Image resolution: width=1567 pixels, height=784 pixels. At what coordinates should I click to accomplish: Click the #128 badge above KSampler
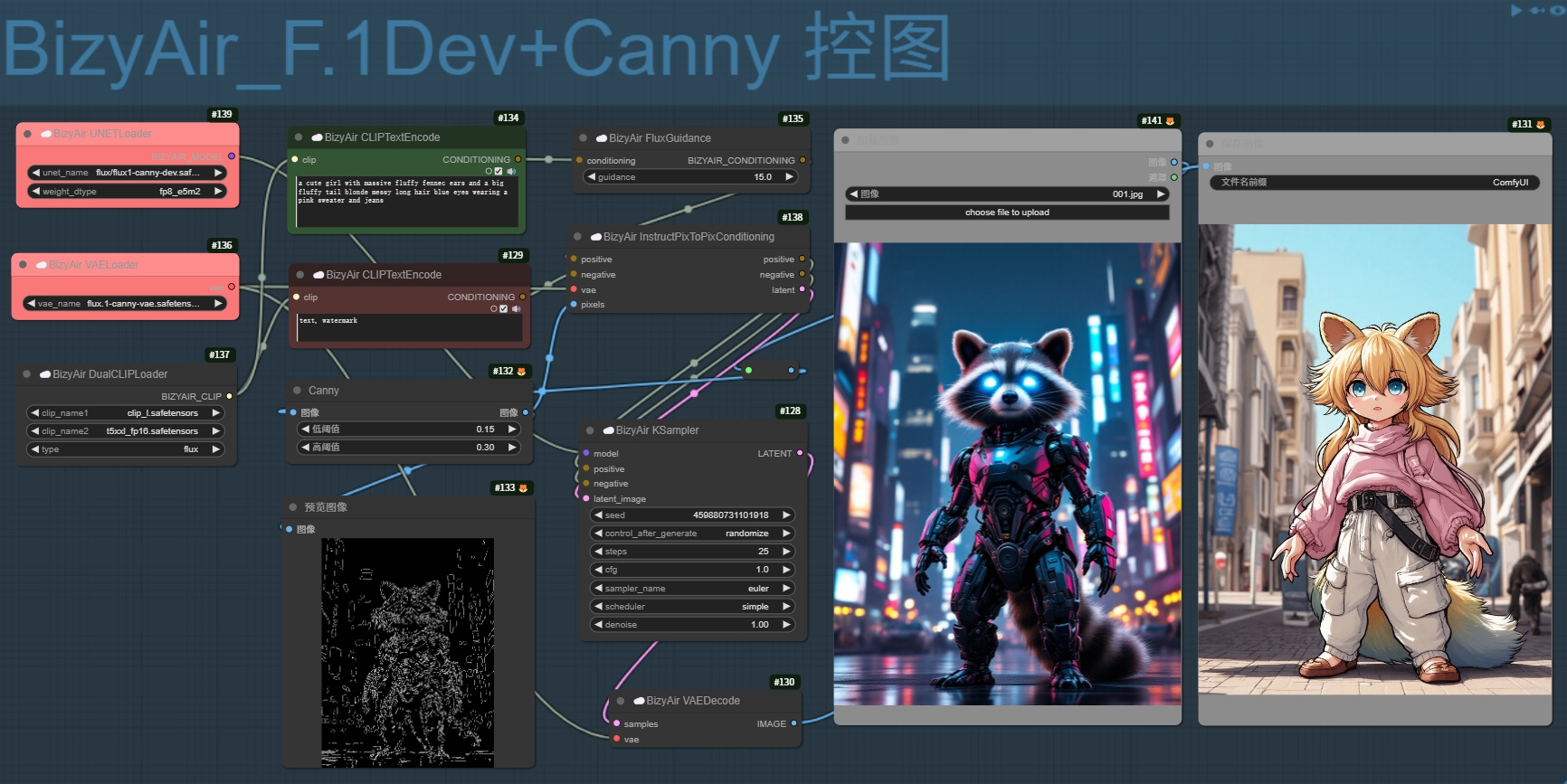tap(790, 411)
